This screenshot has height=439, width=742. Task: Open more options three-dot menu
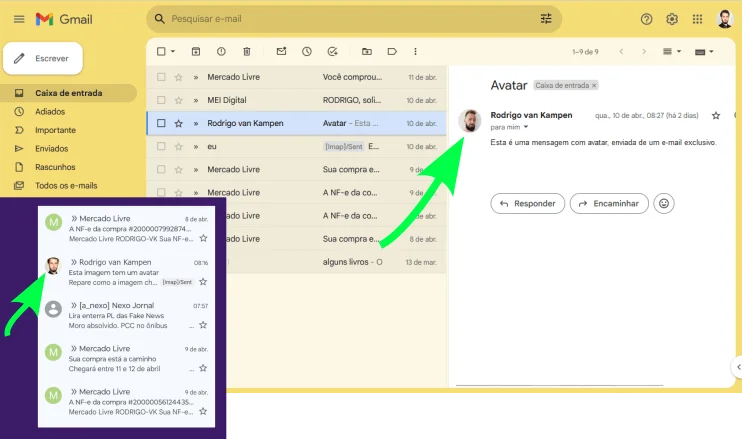415,52
